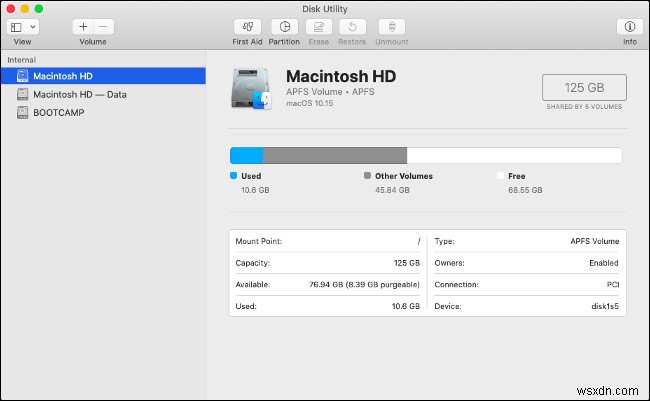Viewport: 650px width, 401px height.
Task: Click the Device 'disk1s5' value
Action: 605,306
